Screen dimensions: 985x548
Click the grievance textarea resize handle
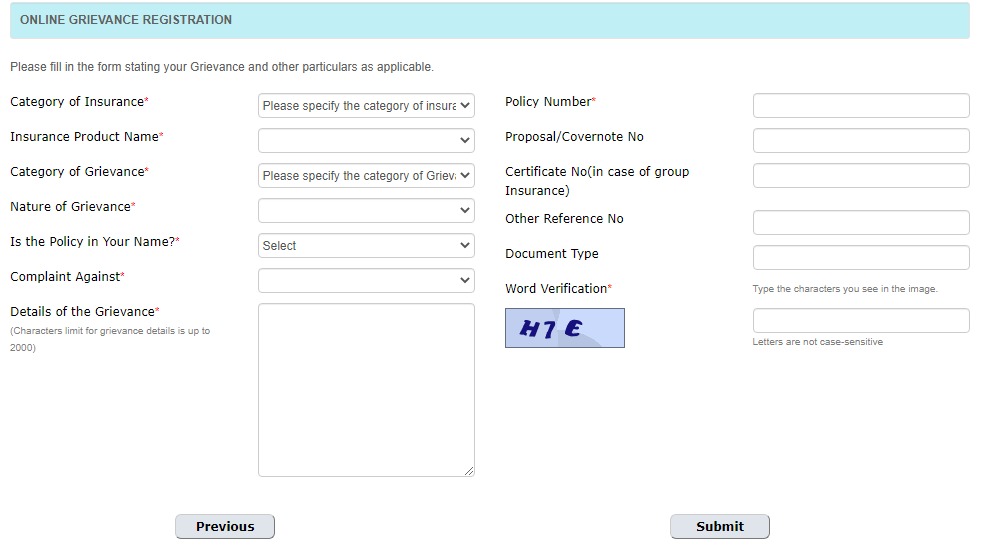(x=469, y=471)
